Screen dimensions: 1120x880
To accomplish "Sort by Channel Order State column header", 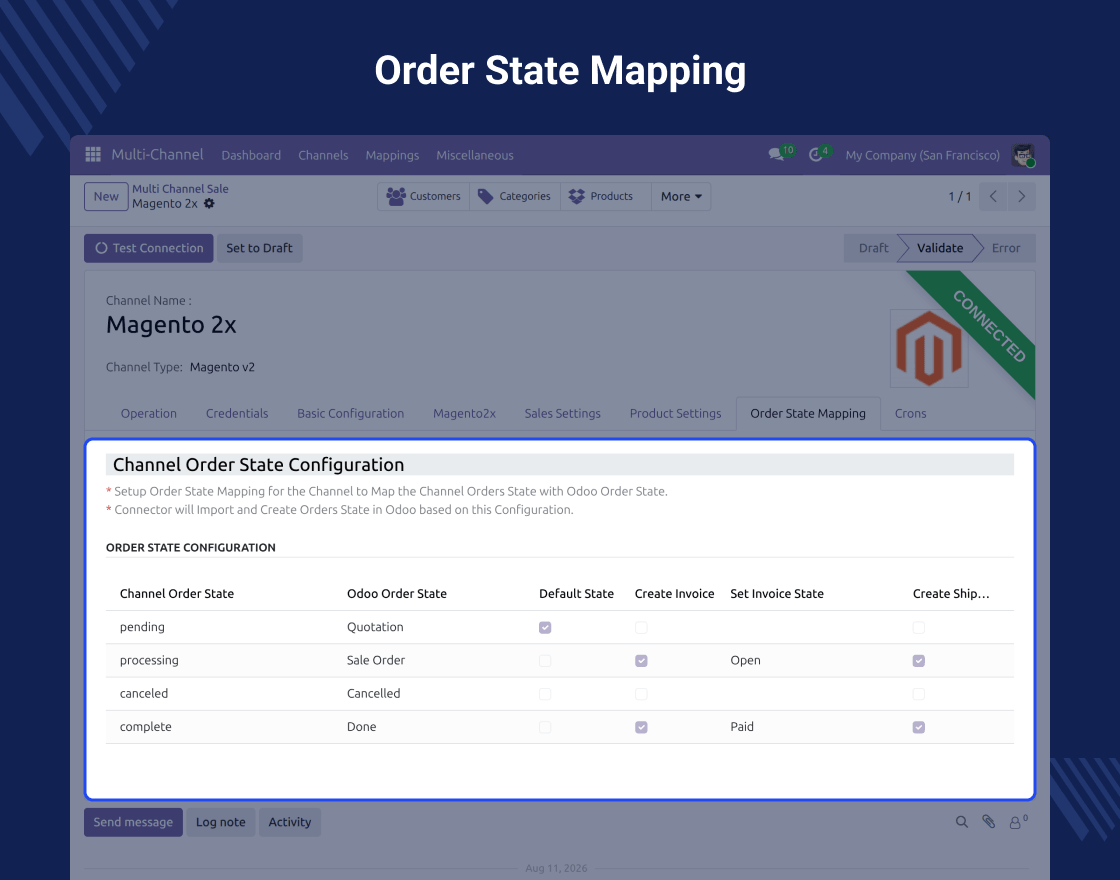I will [x=176, y=594].
